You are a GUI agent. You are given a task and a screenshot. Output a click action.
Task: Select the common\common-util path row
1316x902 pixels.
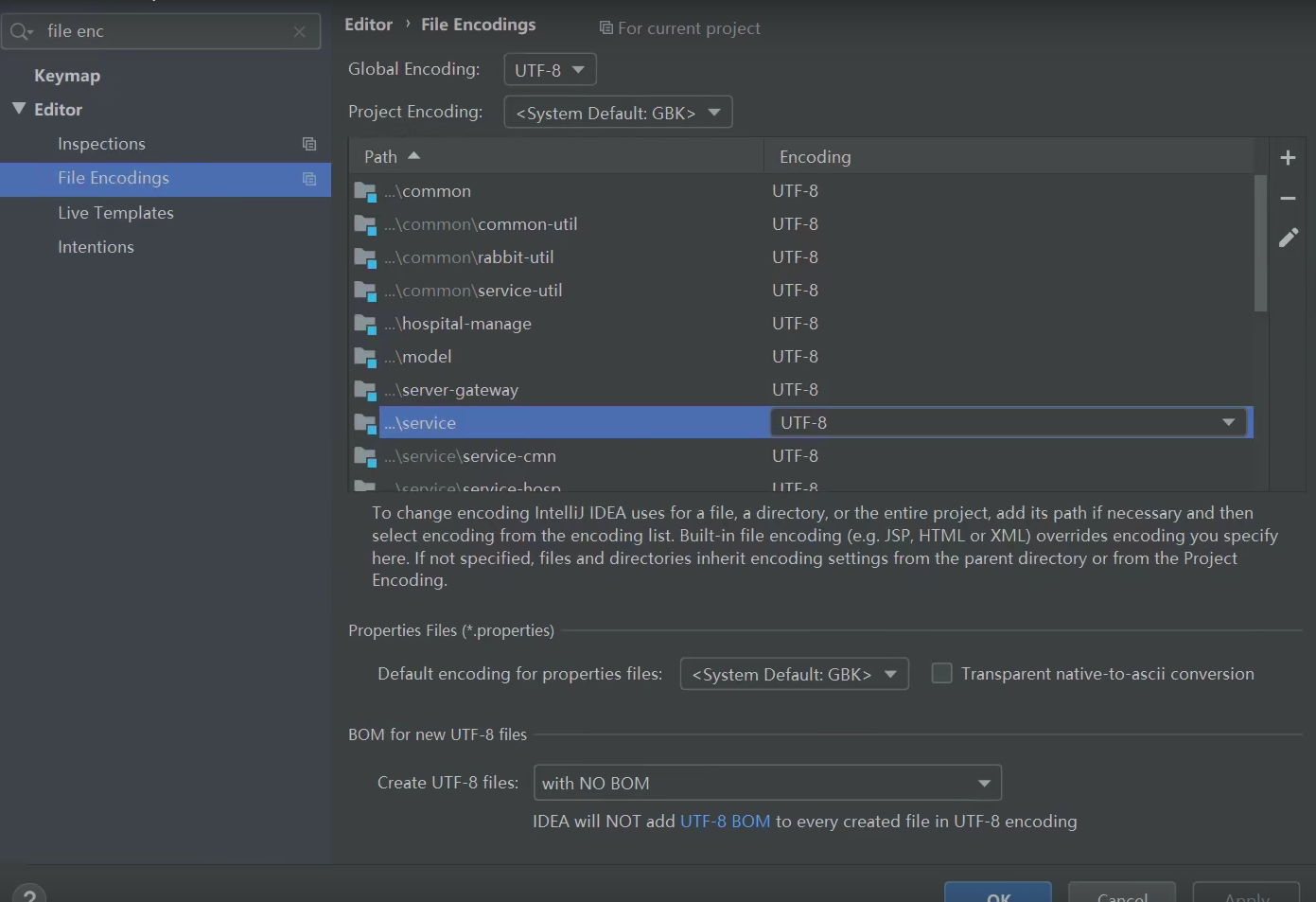(801, 224)
